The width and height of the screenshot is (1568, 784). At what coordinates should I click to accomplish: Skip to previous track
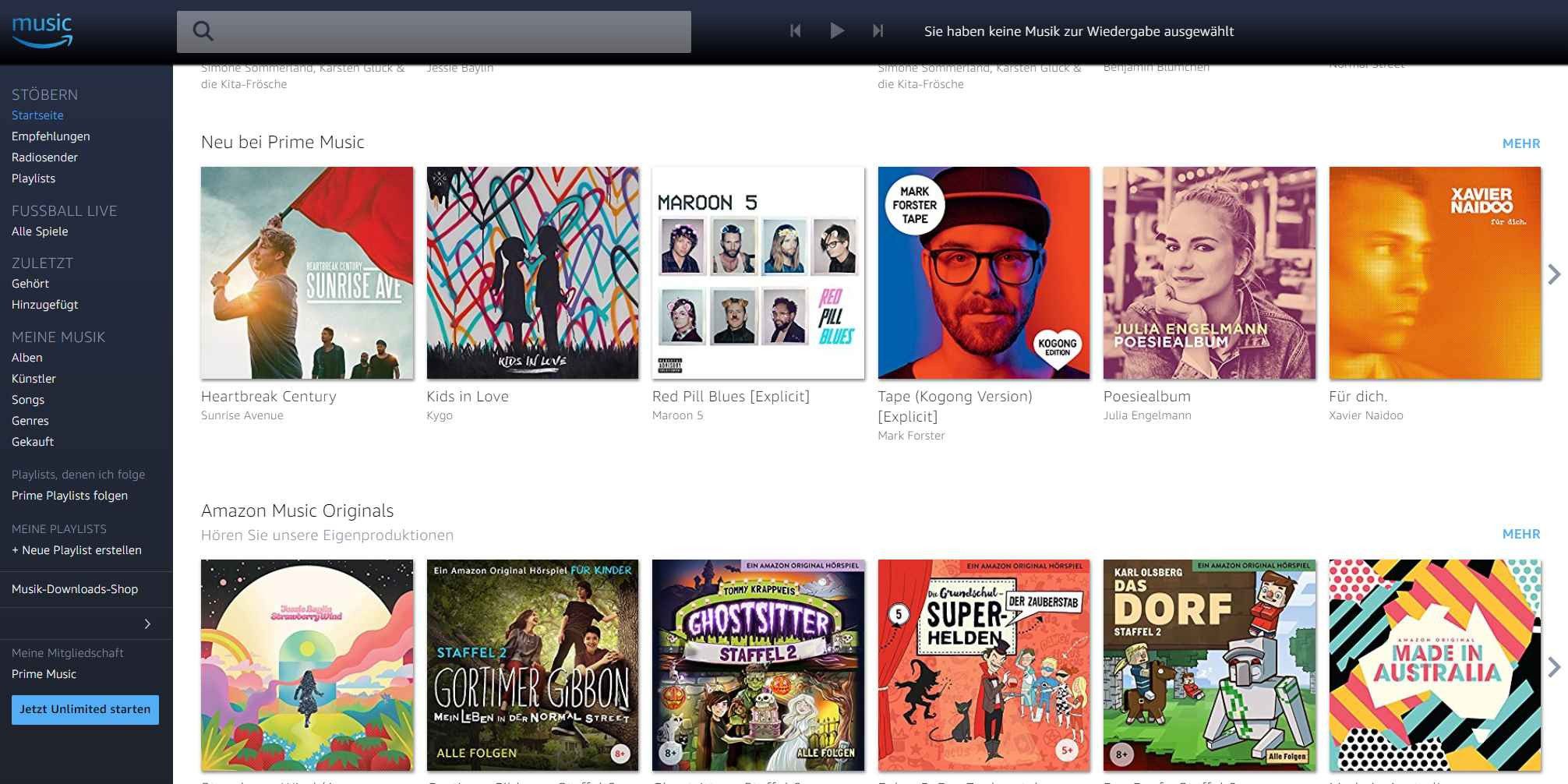795,30
